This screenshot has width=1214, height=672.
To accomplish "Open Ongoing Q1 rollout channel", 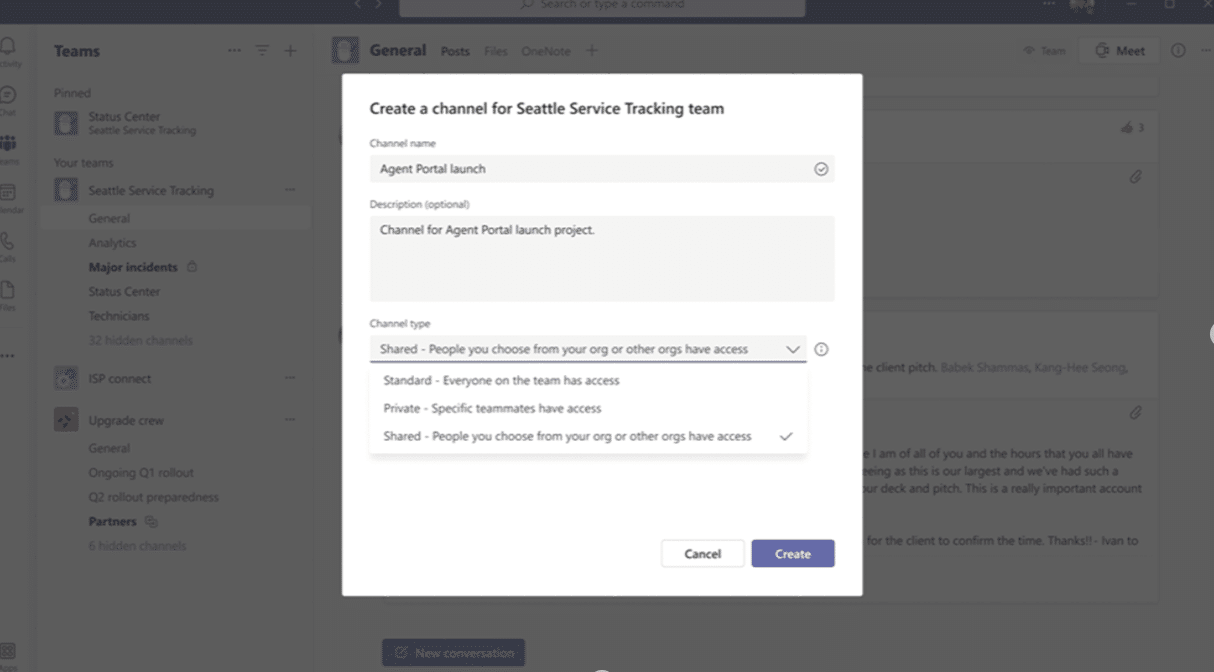I will [141, 472].
